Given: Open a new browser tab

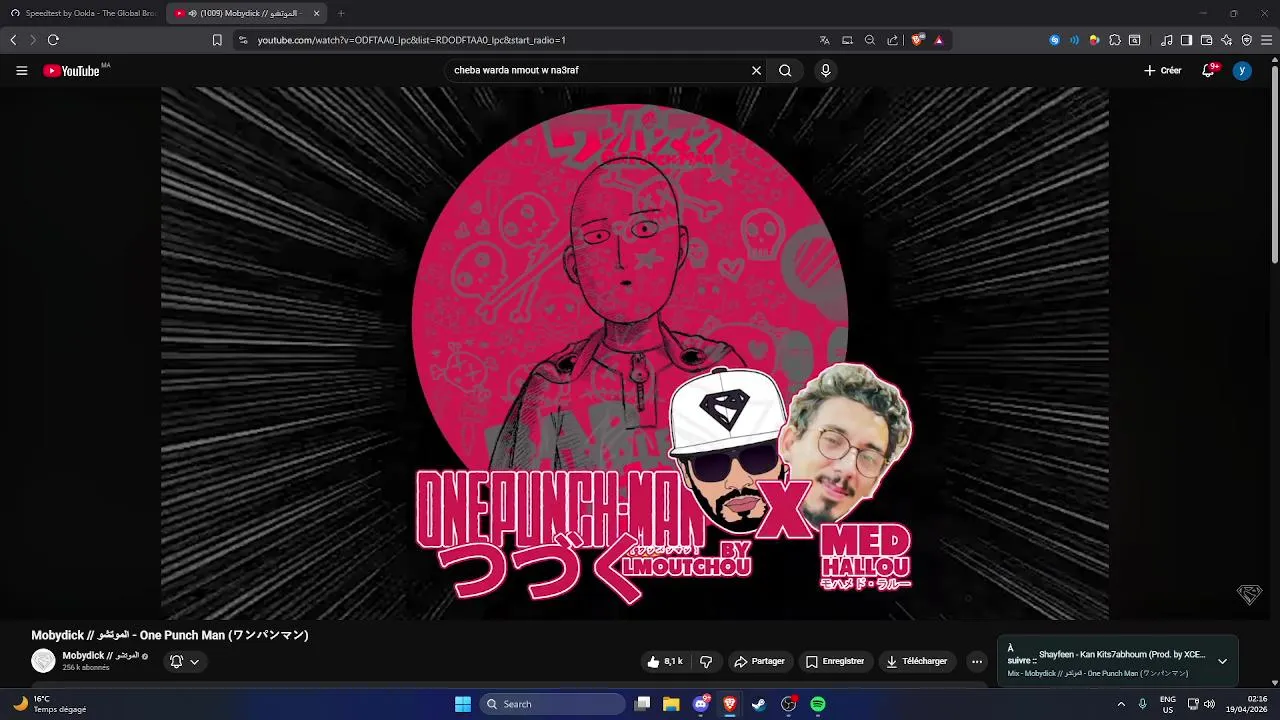Looking at the screenshot, I should tap(341, 13).
